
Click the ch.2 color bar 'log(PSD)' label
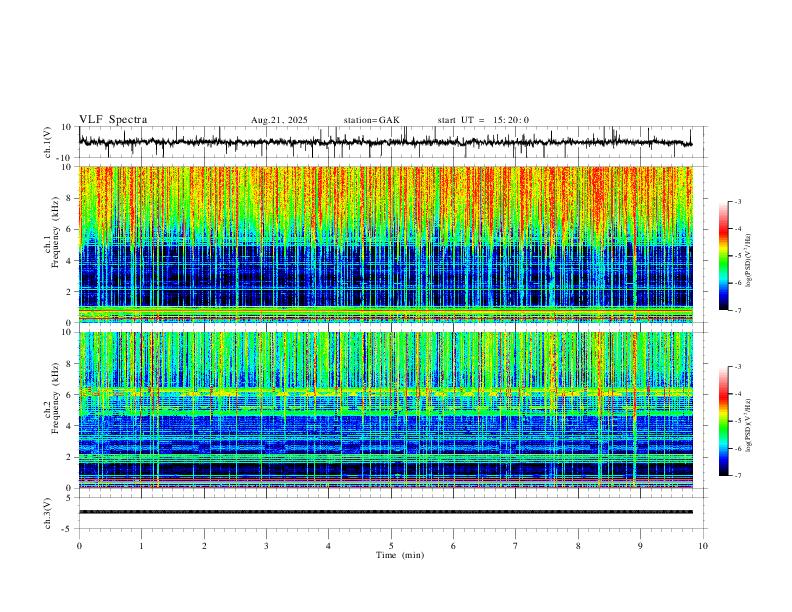pos(748,425)
